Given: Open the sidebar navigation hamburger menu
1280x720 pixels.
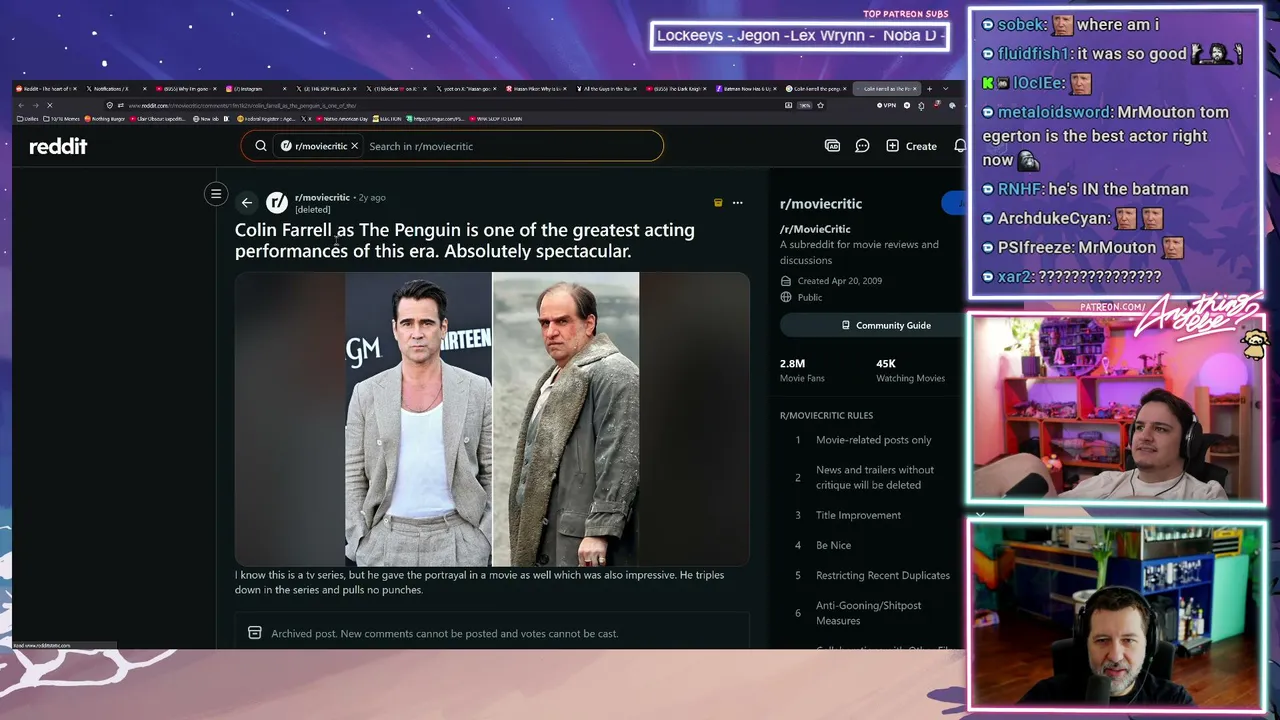Looking at the screenshot, I should coord(216,194).
